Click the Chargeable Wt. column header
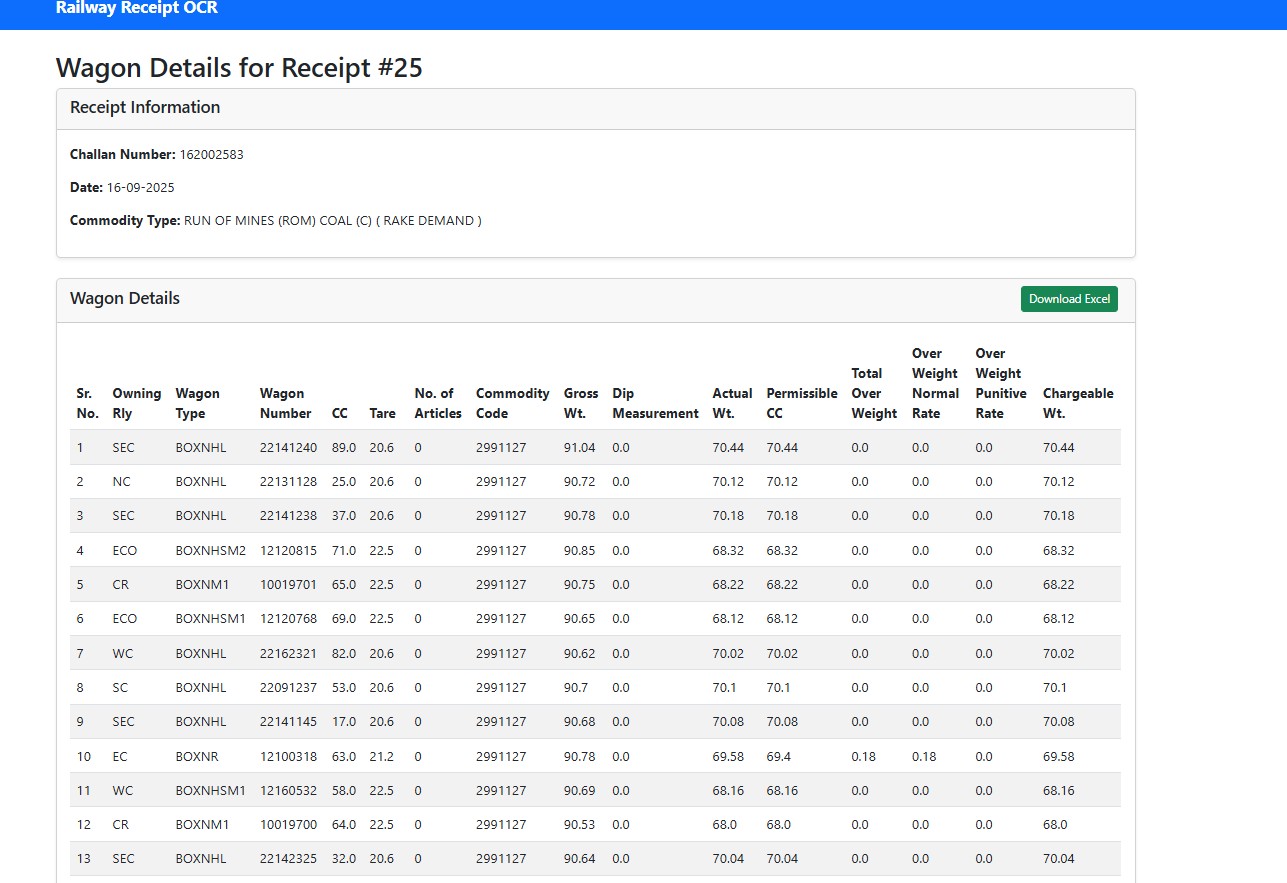The image size is (1287, 883). [1077, 403]
